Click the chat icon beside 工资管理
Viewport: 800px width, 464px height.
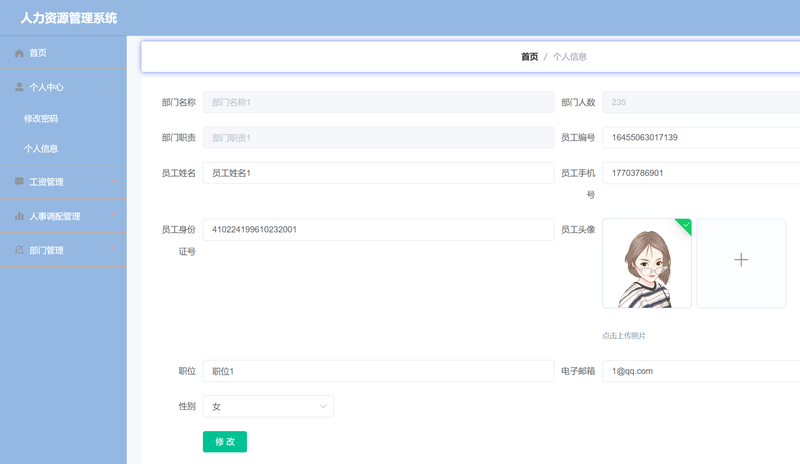[19, 182]
